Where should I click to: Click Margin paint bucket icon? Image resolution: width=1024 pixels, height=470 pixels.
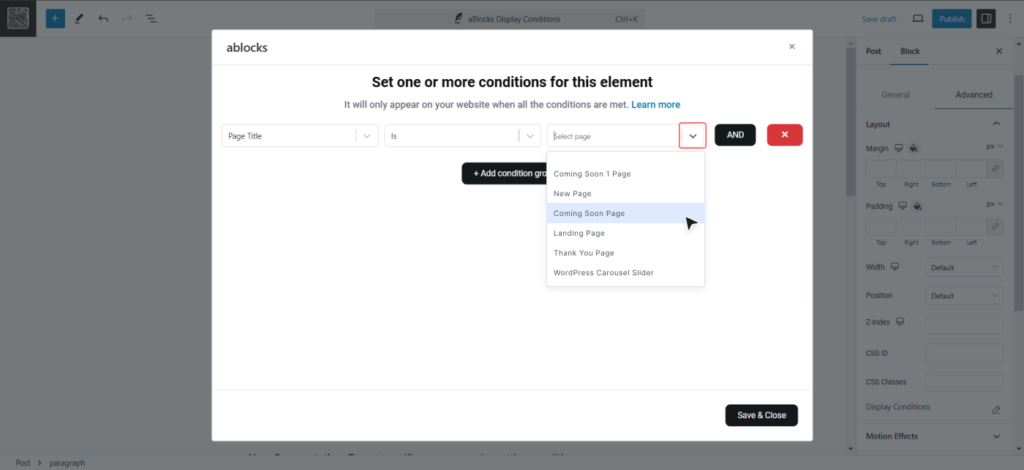tap(913, 148)
